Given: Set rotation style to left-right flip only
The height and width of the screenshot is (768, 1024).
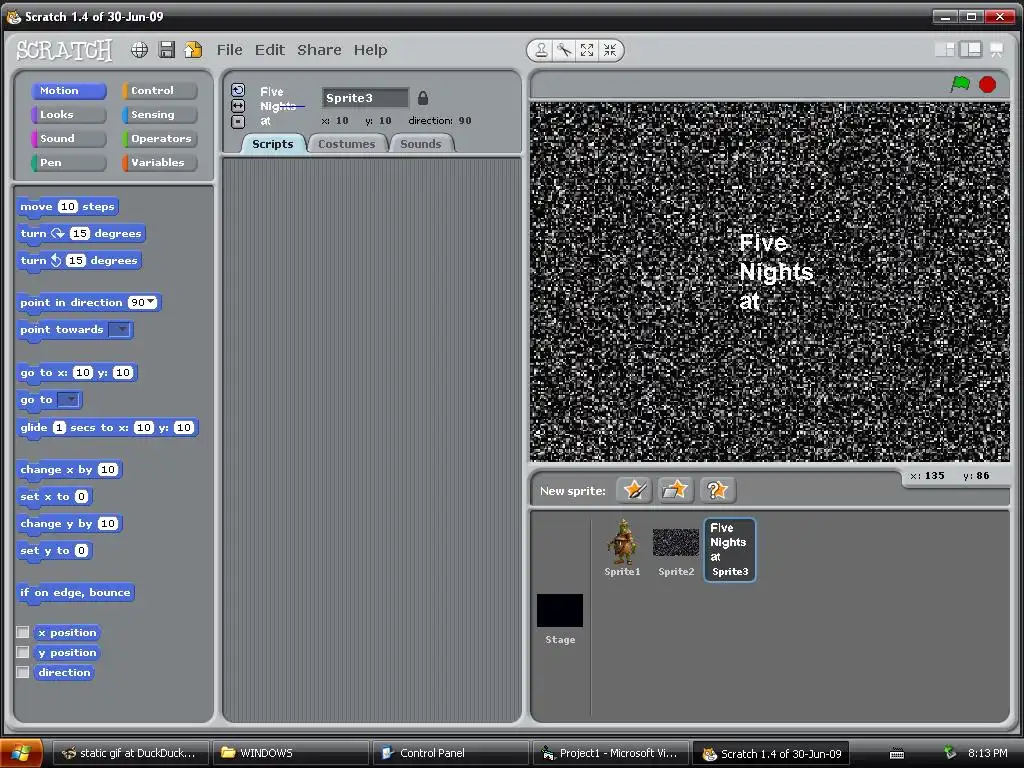Looking at the screenshot, I should [238, 106].
